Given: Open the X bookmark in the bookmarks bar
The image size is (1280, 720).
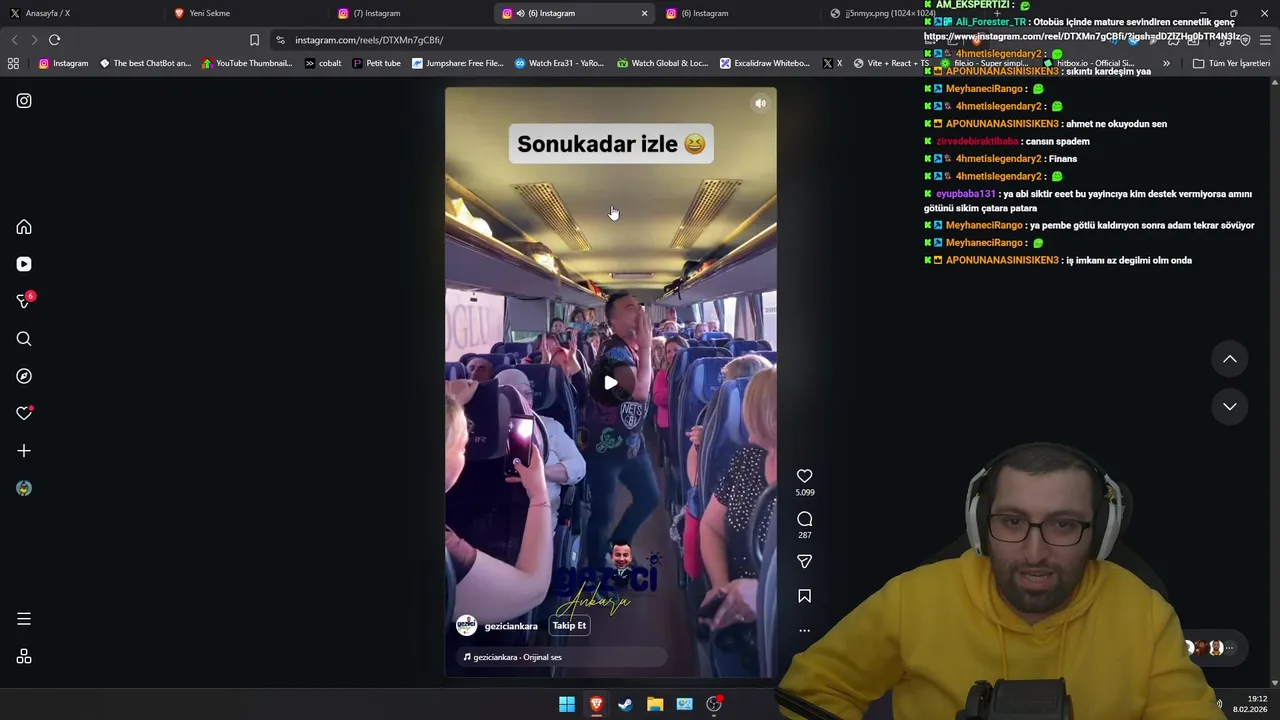Looking at the screenshot, I should (x=832, y=63).
